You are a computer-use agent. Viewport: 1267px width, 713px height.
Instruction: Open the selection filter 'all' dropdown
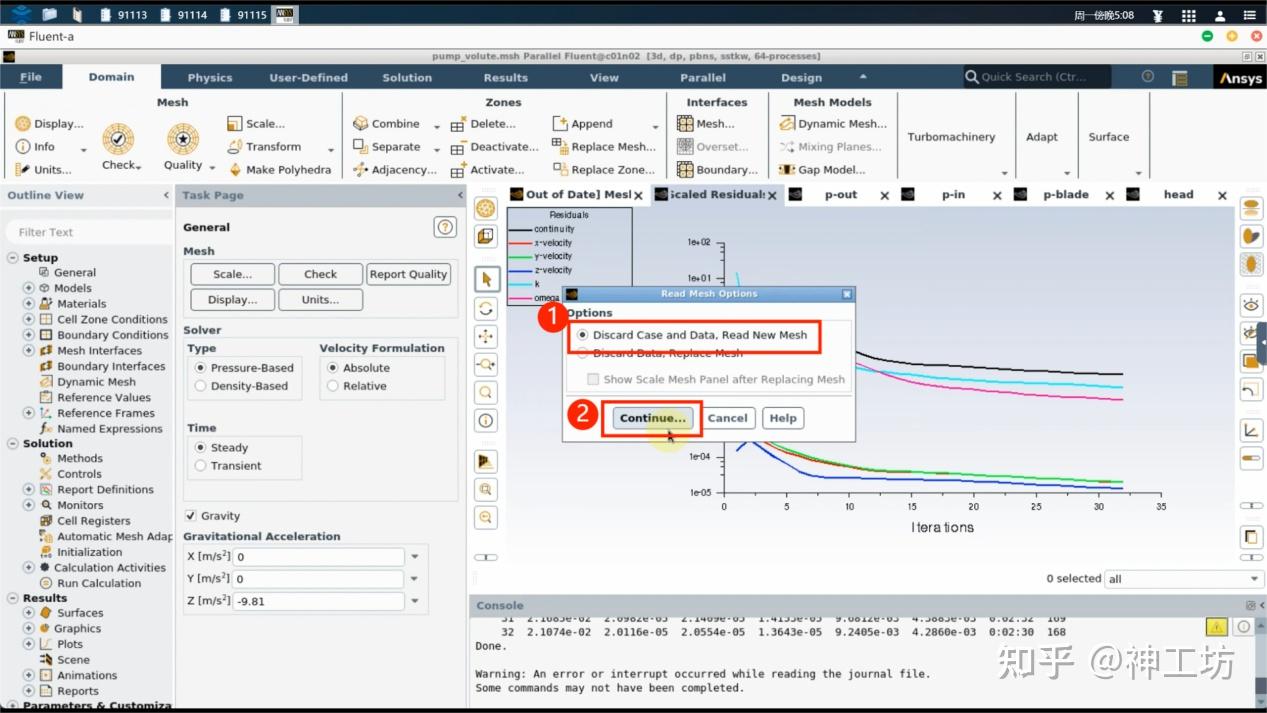(x=1184, y=579)
